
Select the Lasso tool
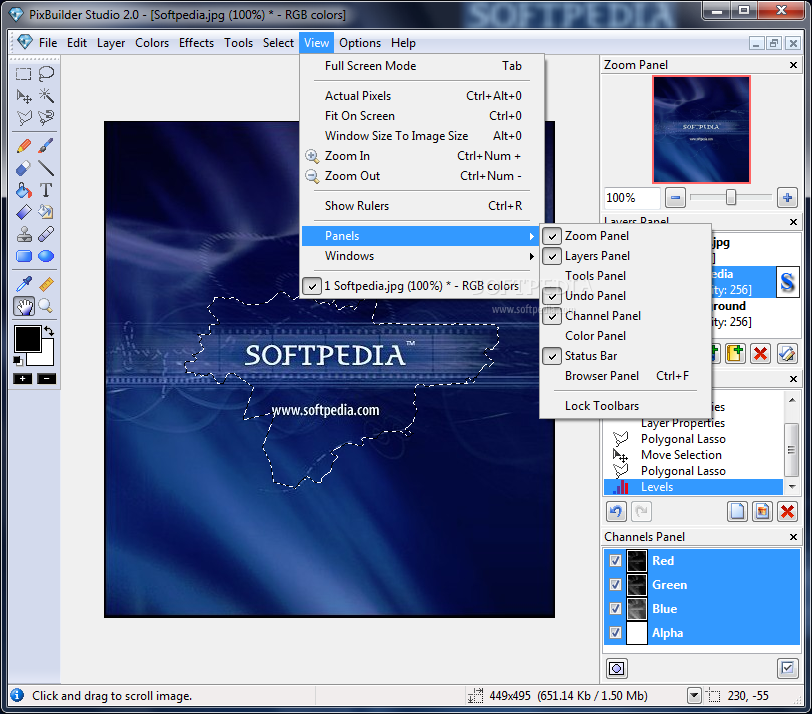(x=46, y=74)
